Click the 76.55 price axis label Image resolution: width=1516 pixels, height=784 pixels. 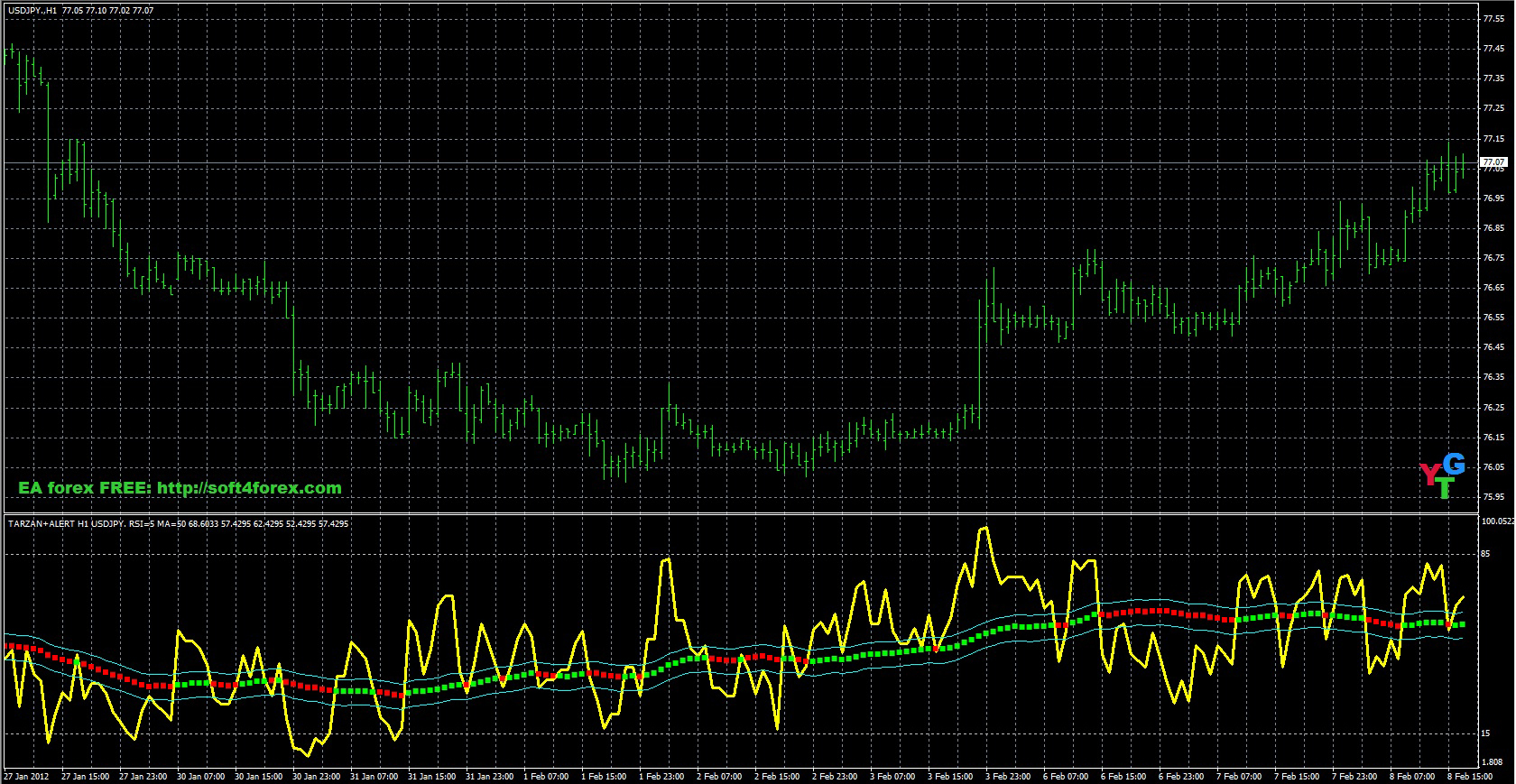(x=1493, y=318)
